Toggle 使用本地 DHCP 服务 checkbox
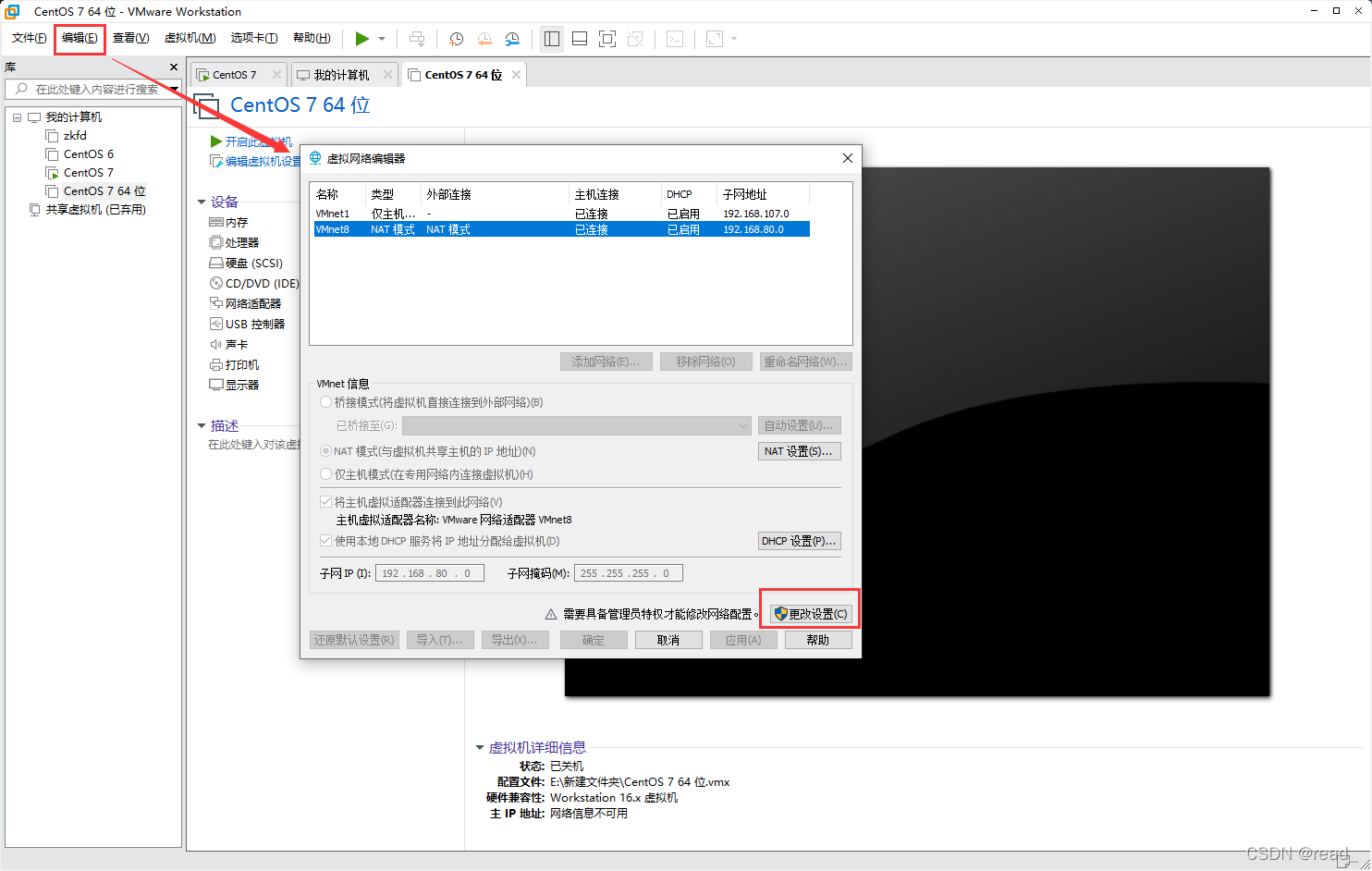 [325, 541]
